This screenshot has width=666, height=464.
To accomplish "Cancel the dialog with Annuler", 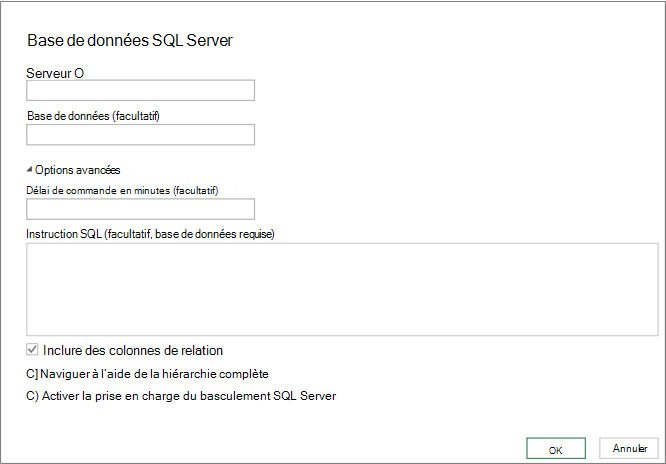I will pos(629,448).
